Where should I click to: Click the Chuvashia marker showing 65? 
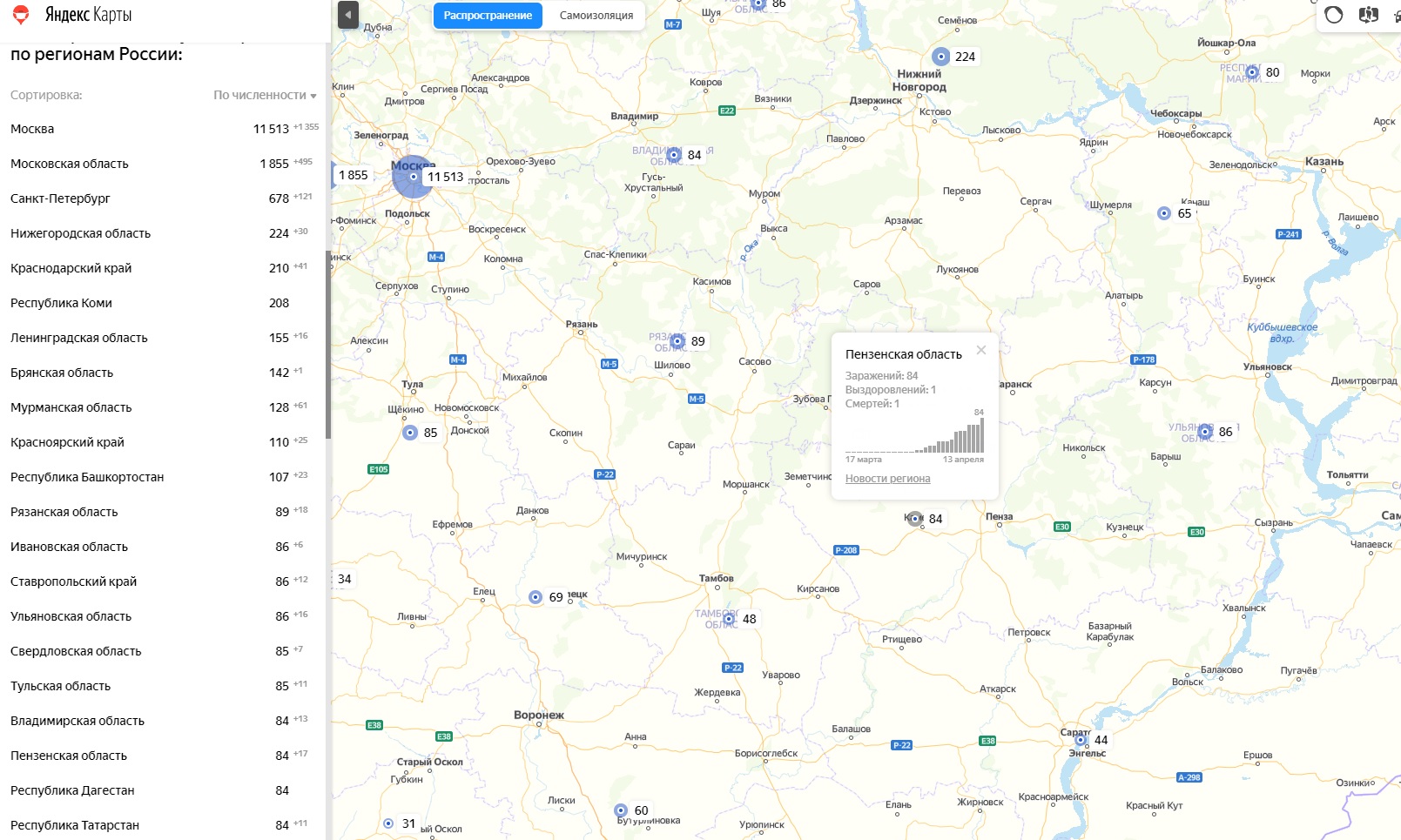[1164, 213]
